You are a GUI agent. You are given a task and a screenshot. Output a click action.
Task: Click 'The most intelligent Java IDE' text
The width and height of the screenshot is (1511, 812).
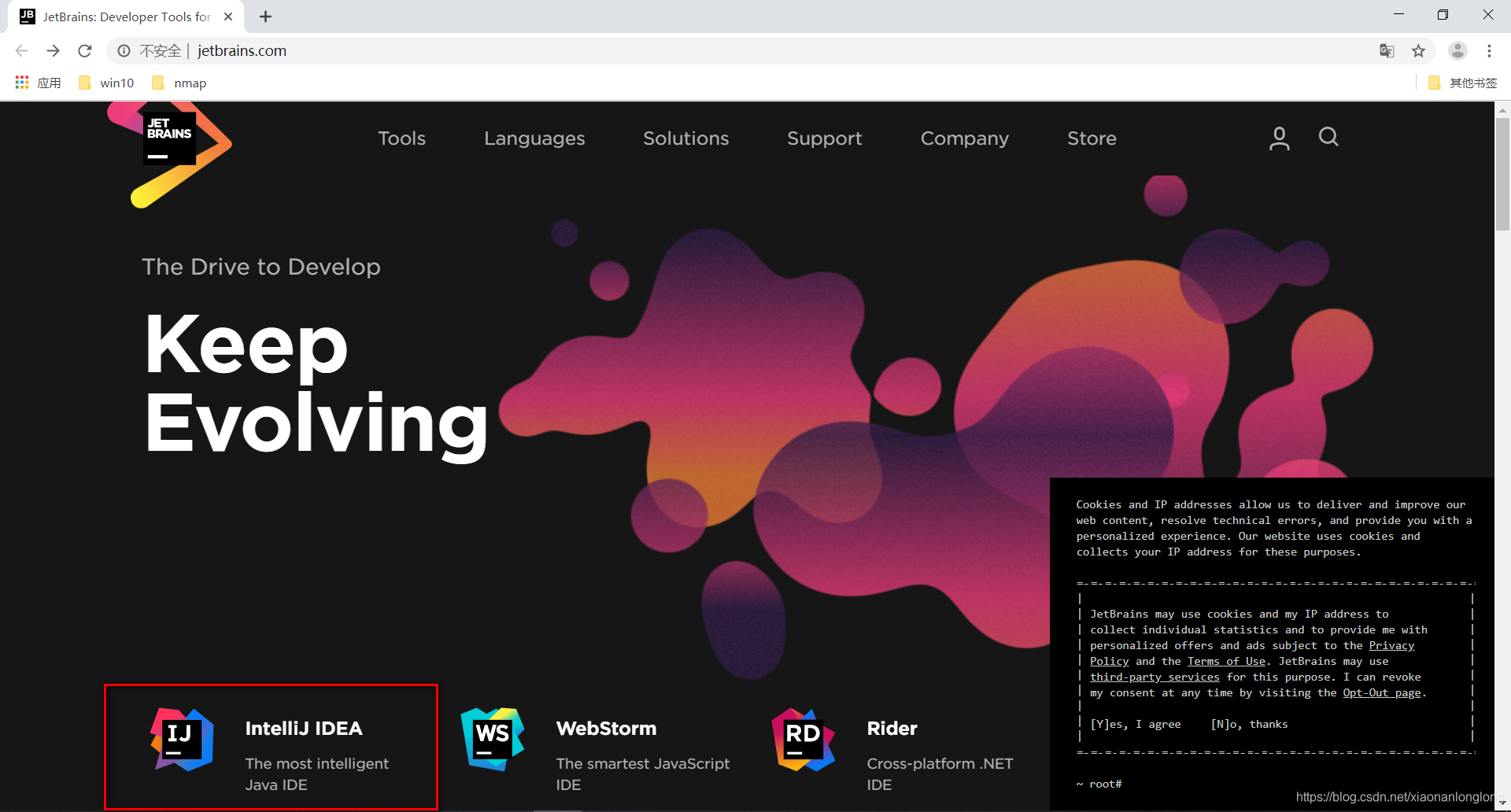tap(316, 774)
